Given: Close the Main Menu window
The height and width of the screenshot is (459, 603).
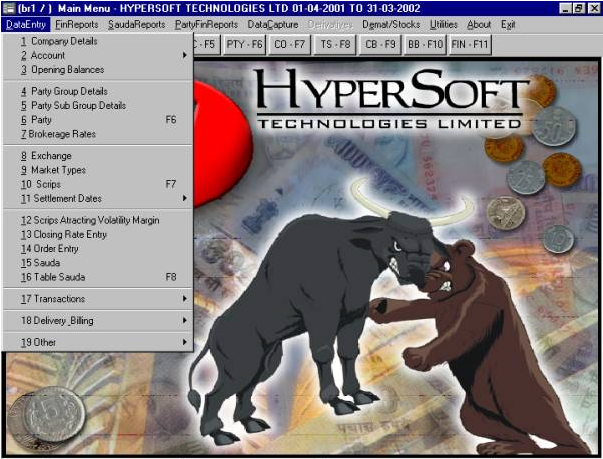Looking at the screenshot, I should [x=594, y=8].
